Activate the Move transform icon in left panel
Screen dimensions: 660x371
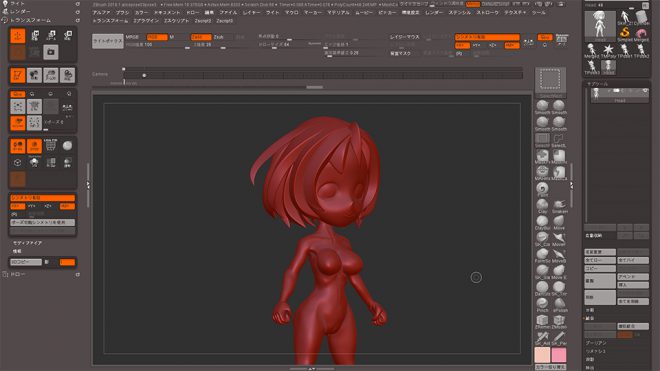coord(35,36)
